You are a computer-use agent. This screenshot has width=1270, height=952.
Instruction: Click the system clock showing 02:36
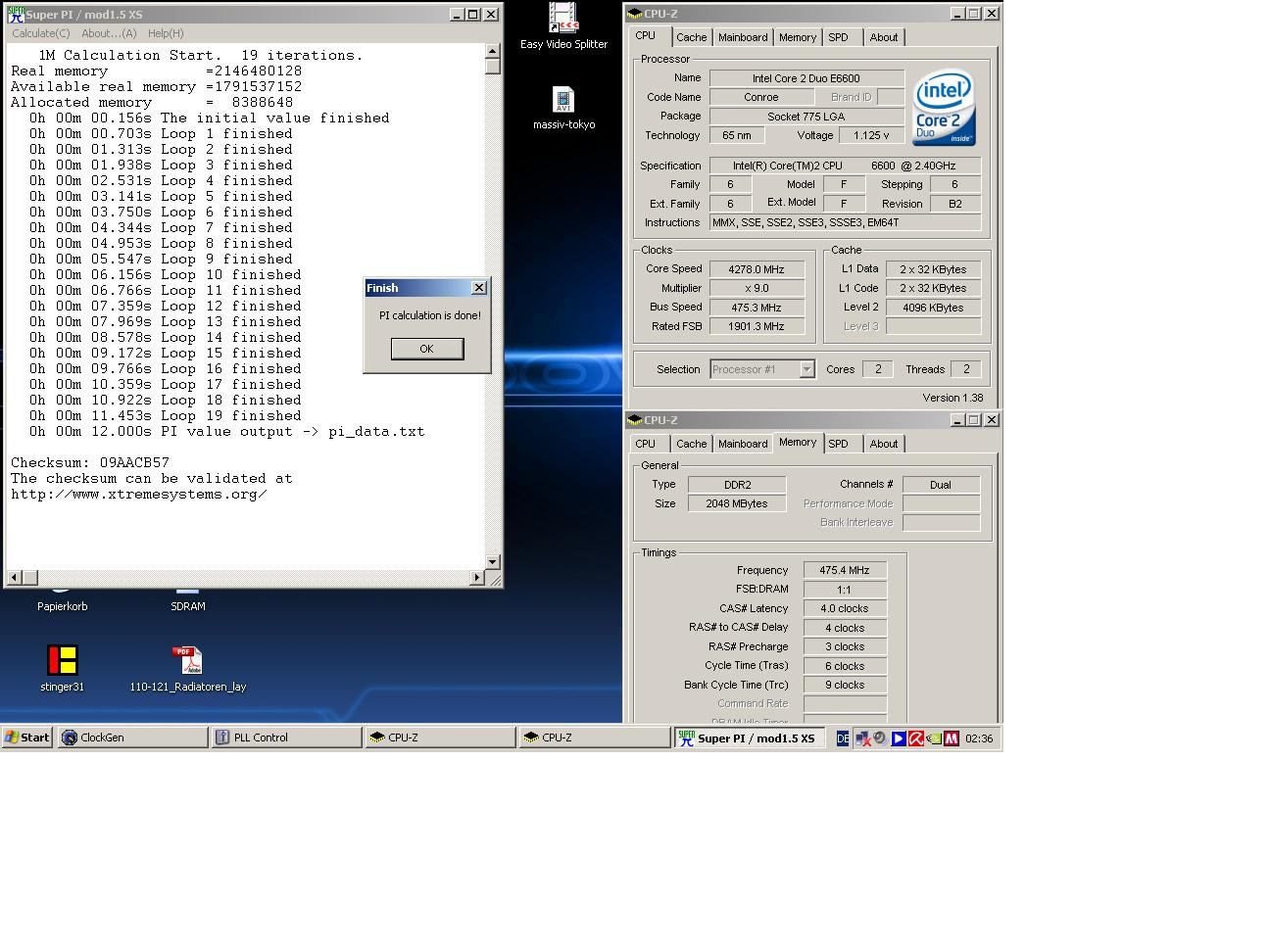point(979,738)
